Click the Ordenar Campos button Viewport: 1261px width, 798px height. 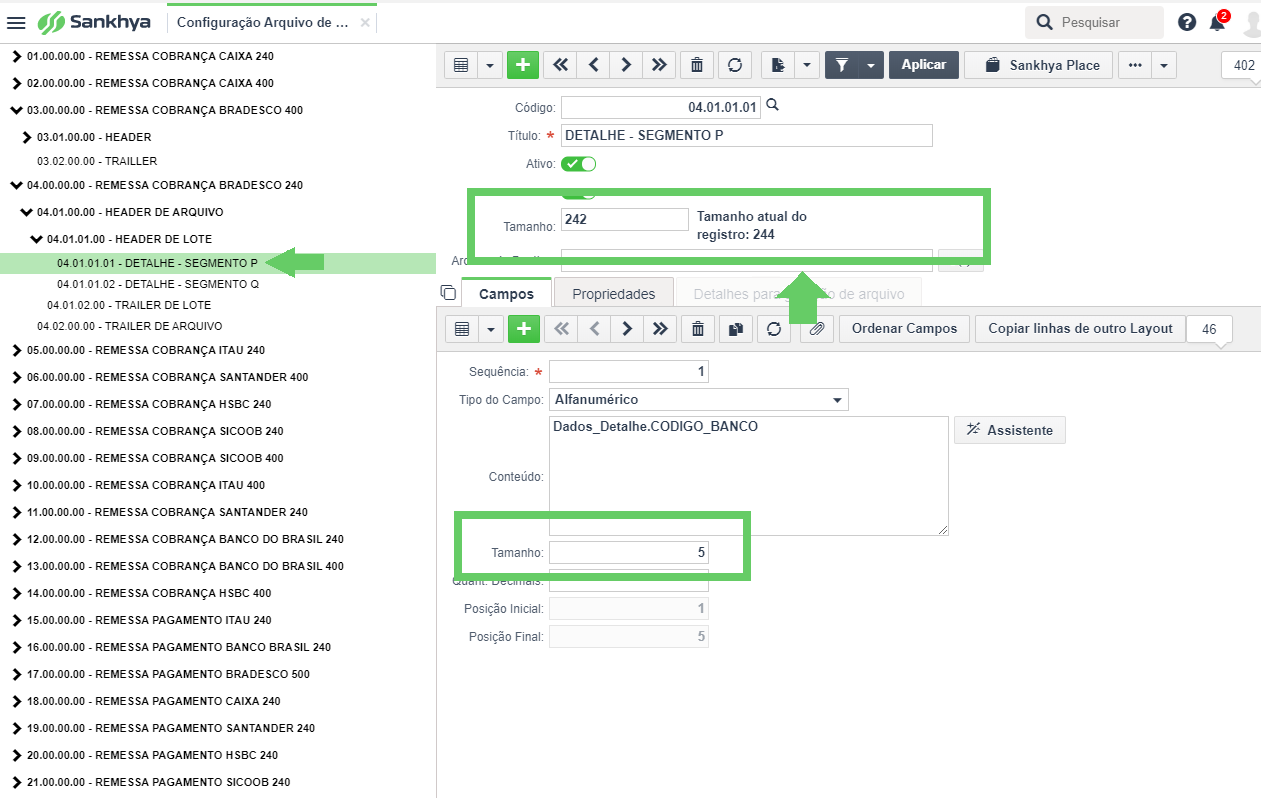[904, 329]
